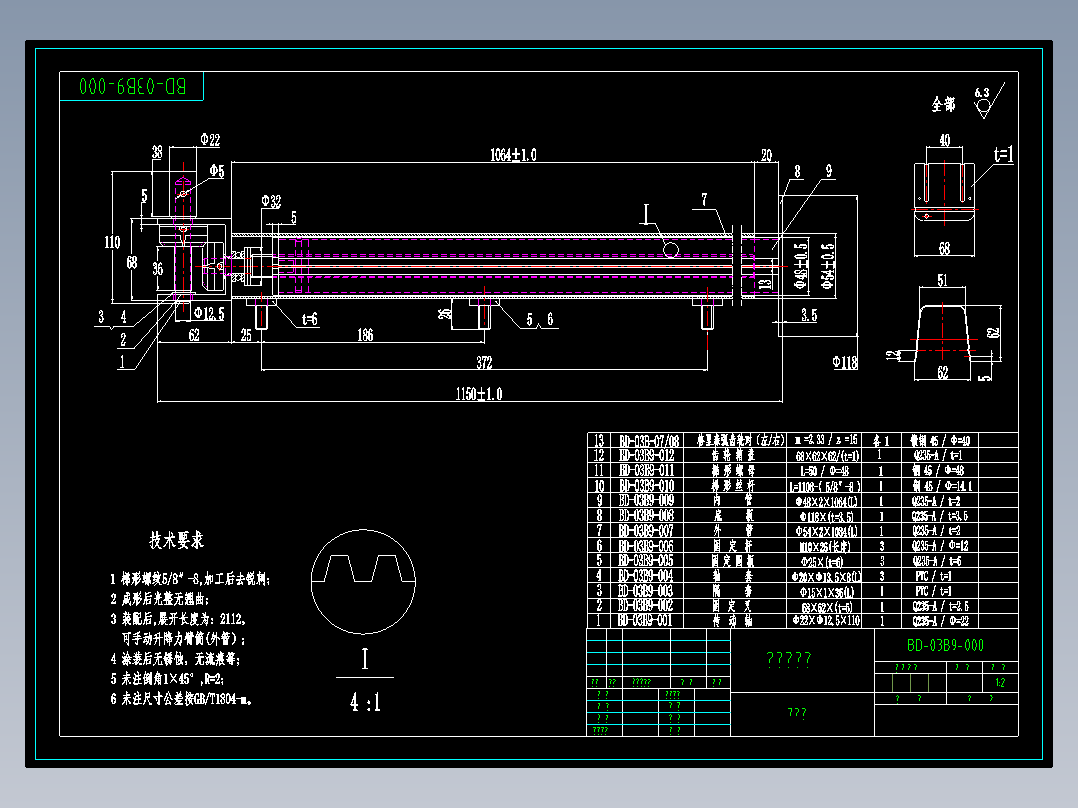Screen dimensions: 1078x808
Task: Select the 1150±1.0 overall length dimension
Action: click(x=478, y=394)
